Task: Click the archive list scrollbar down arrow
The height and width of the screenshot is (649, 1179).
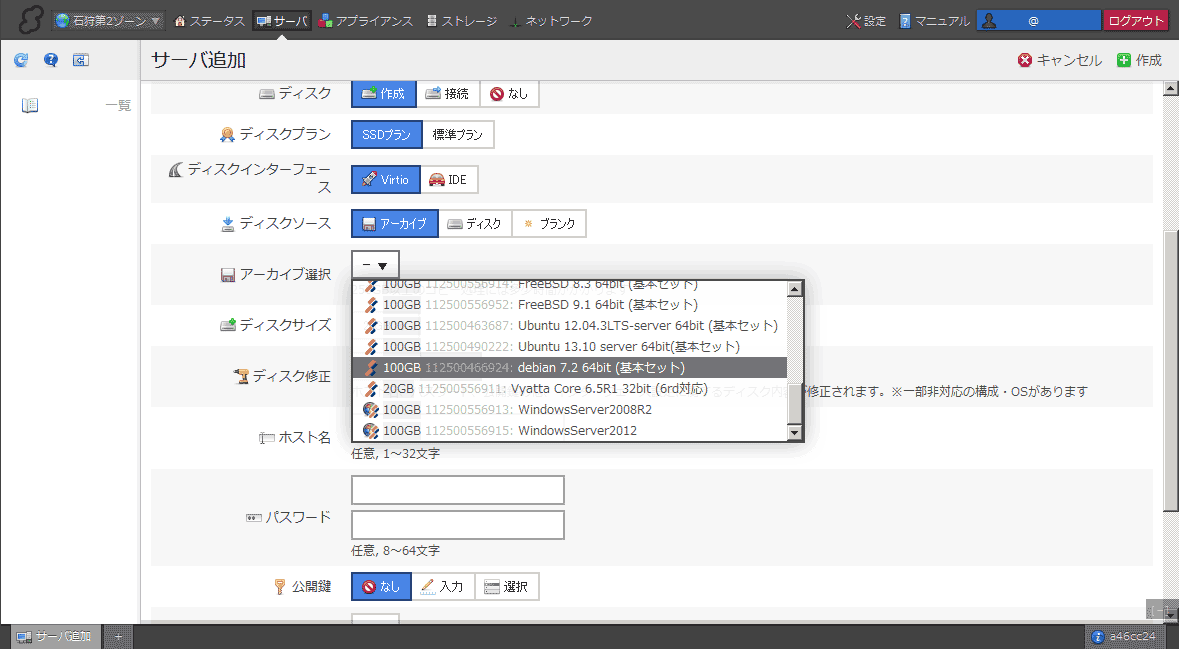Action: click(795, 432)
